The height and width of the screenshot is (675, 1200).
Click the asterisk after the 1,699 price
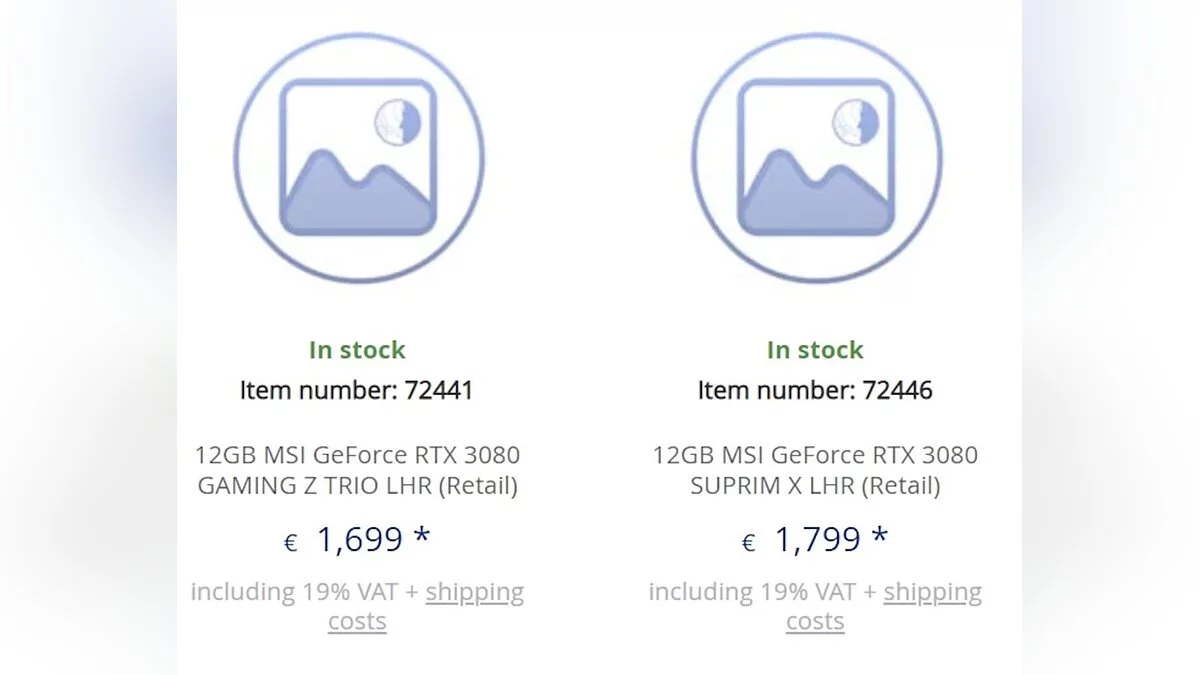point(422,537)
